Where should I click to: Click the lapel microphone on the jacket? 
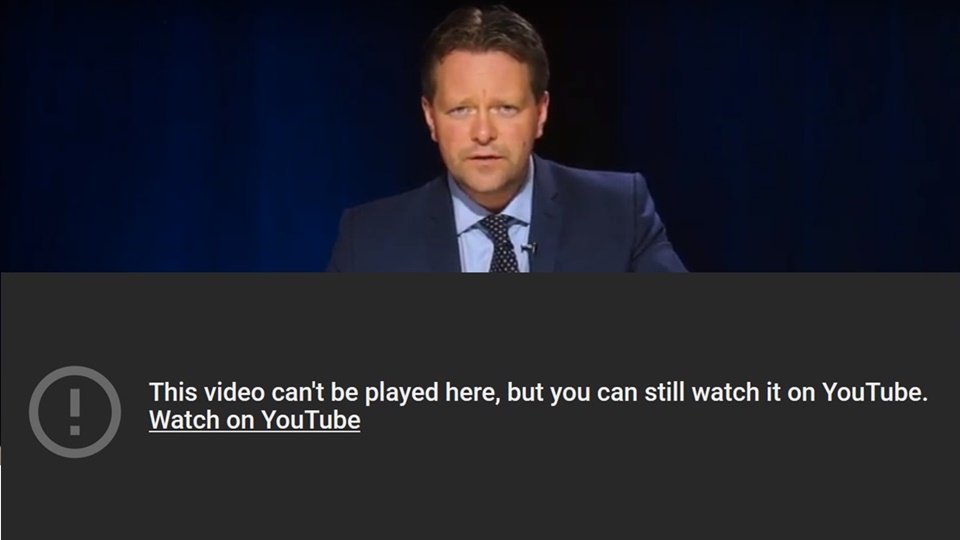coord(529,248)
